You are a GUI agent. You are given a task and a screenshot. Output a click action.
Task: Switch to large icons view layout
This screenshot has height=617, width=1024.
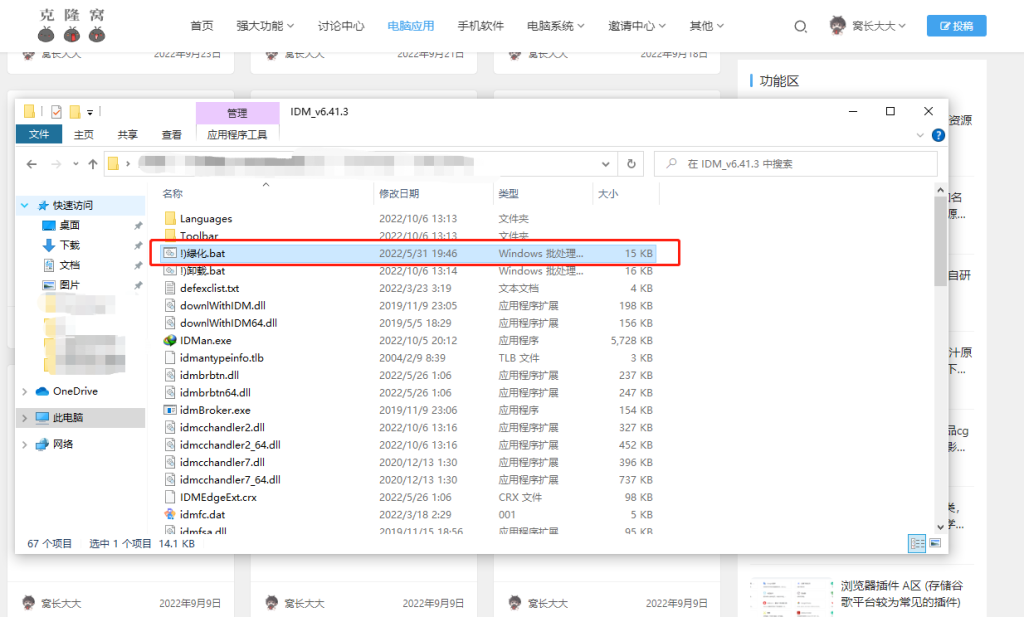(x=935, y=543)
